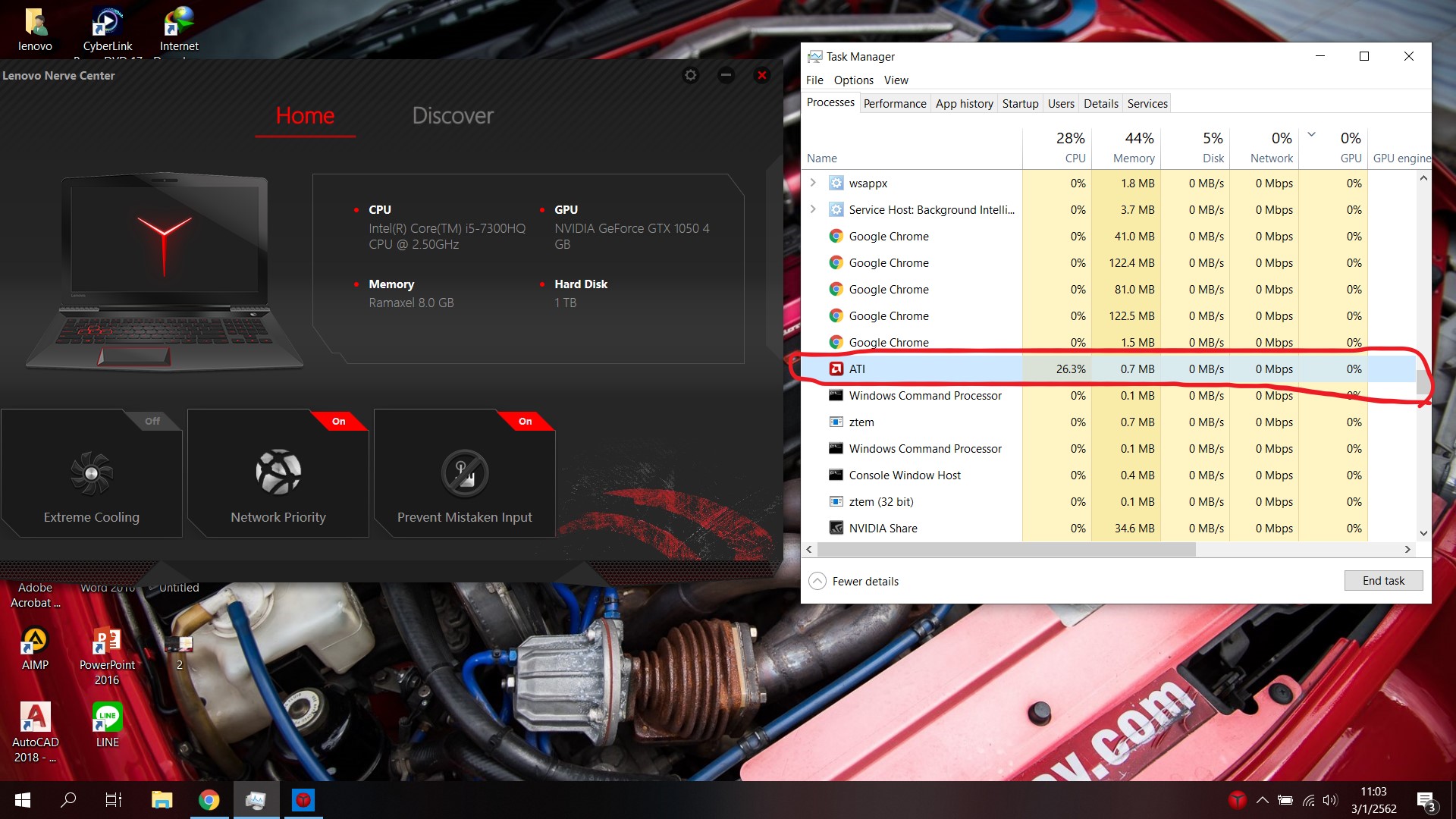Open Internet Download Manager desktop shortcut
This screenshot has height=819, width=1456.
coord(179,30)
